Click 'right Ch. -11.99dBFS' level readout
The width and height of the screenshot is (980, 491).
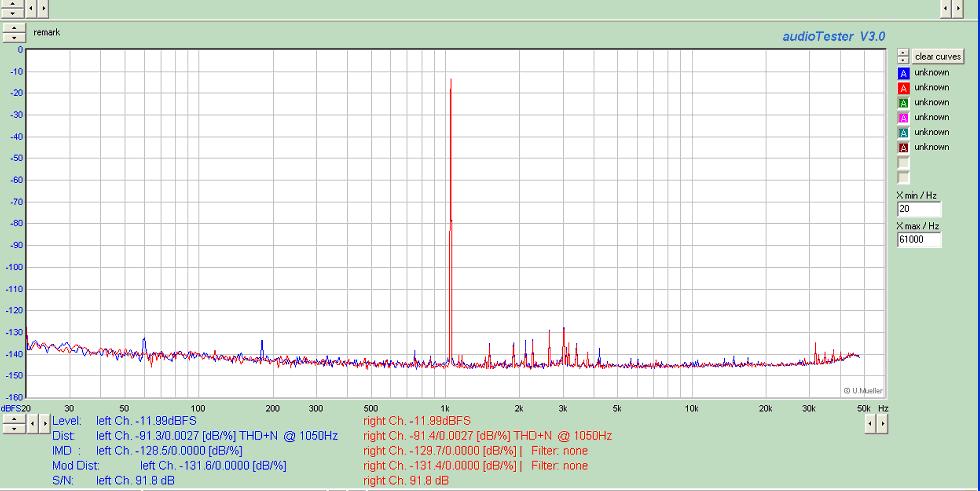click(x=416, y=421)
